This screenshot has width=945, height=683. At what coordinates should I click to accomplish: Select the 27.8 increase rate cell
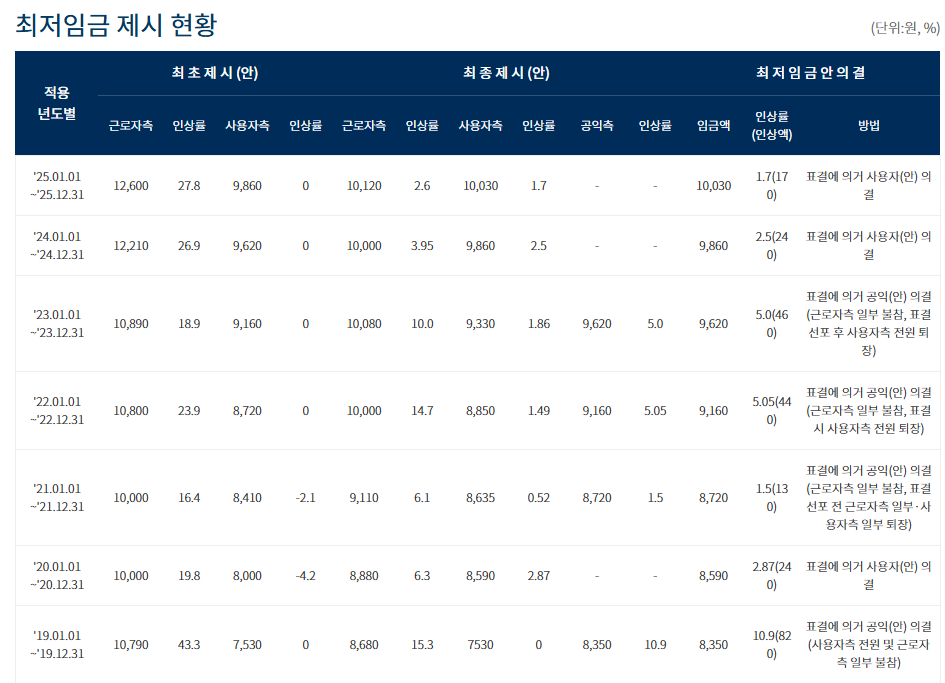[189, 186]
